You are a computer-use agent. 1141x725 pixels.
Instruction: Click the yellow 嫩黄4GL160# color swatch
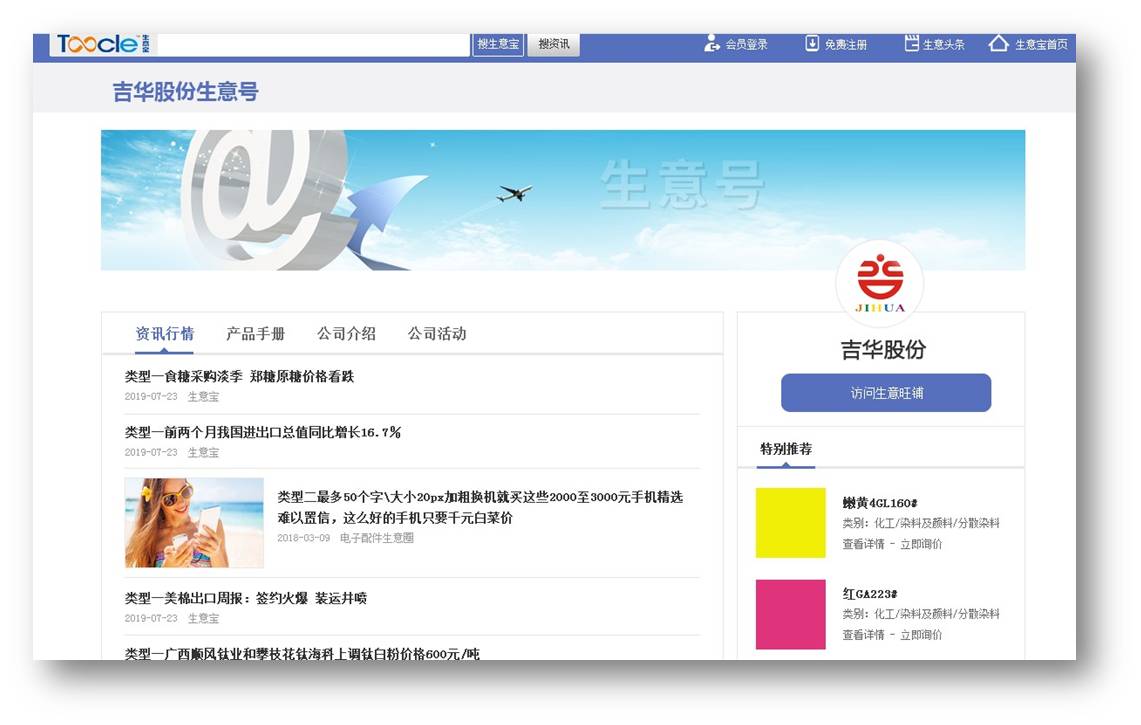point(790,523)
